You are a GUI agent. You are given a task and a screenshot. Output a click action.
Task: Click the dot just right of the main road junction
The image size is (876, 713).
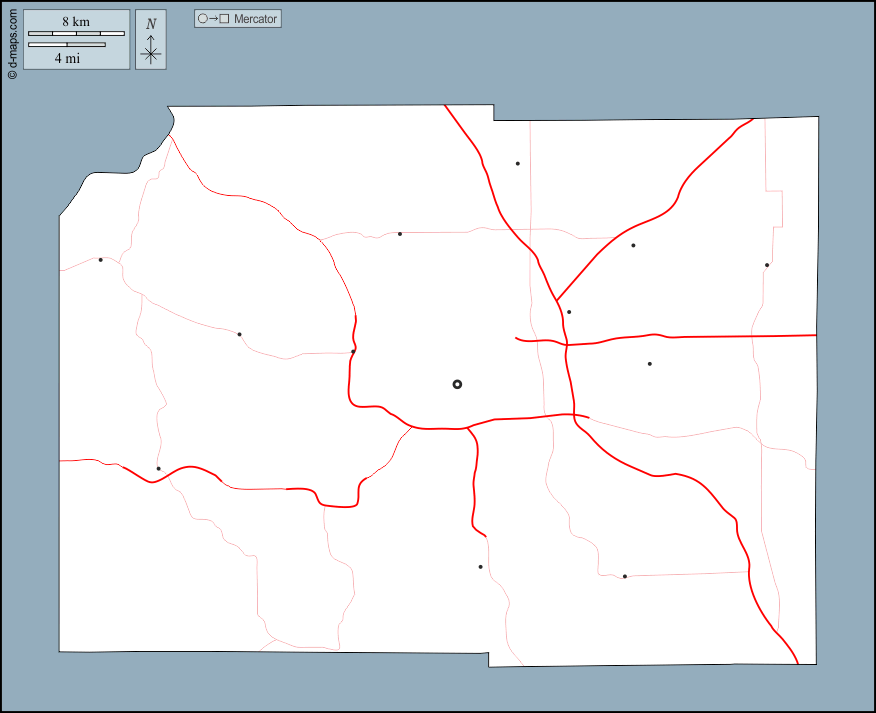(x=569, y=312)
